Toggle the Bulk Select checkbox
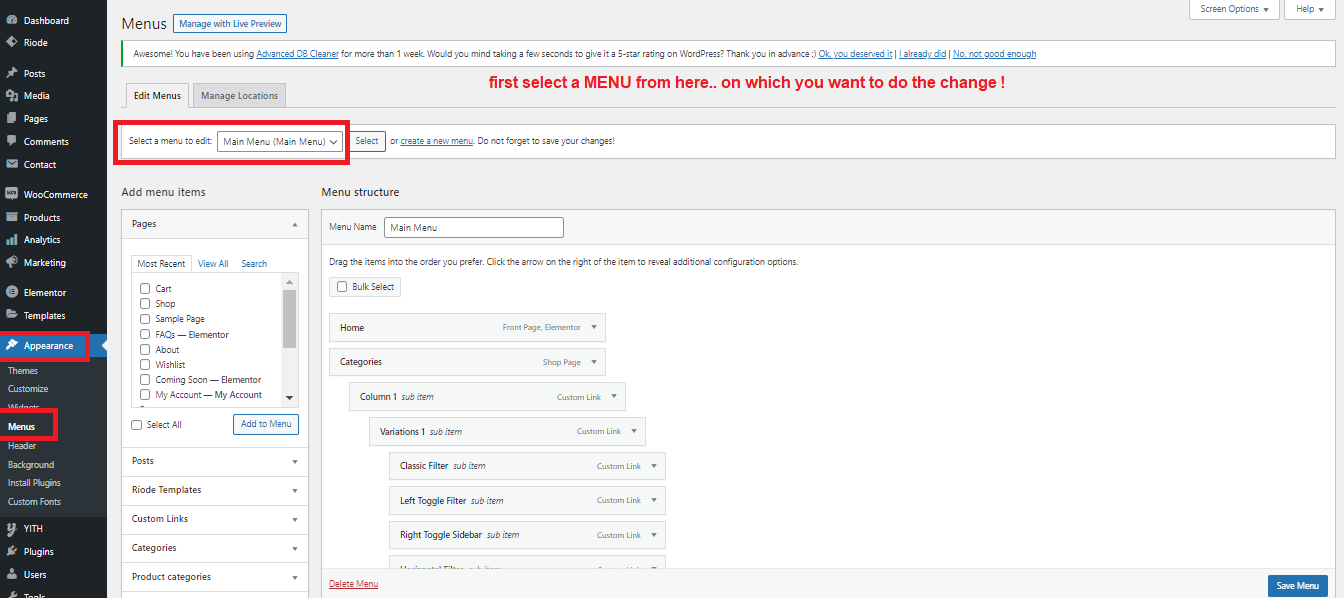 pos(342,286)
